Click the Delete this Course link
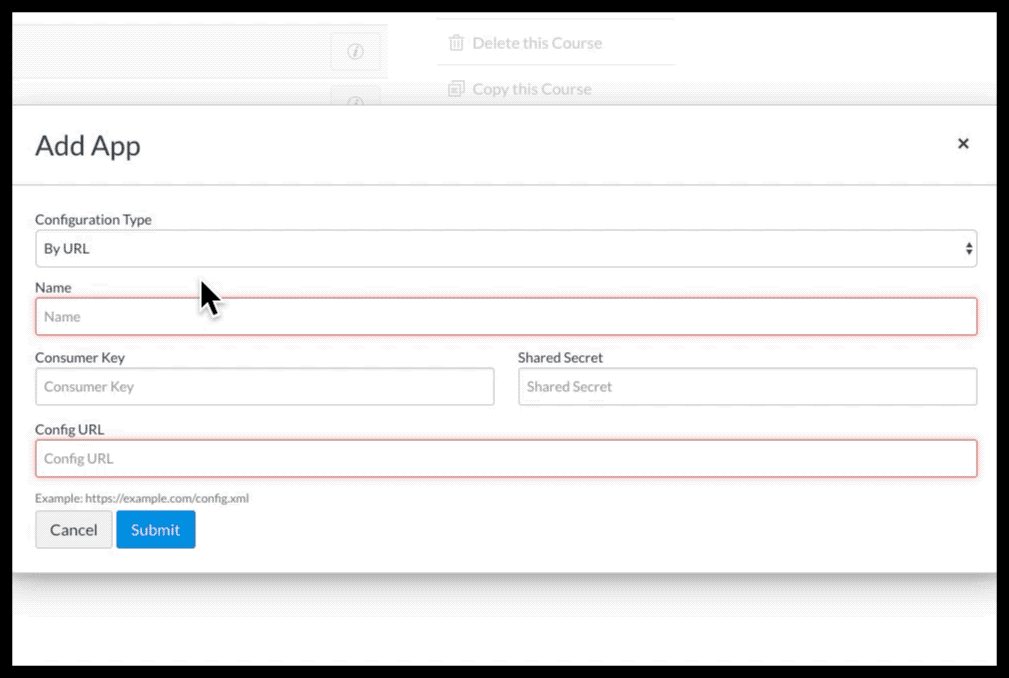The image size is (1009, 678). coord(537,43)
